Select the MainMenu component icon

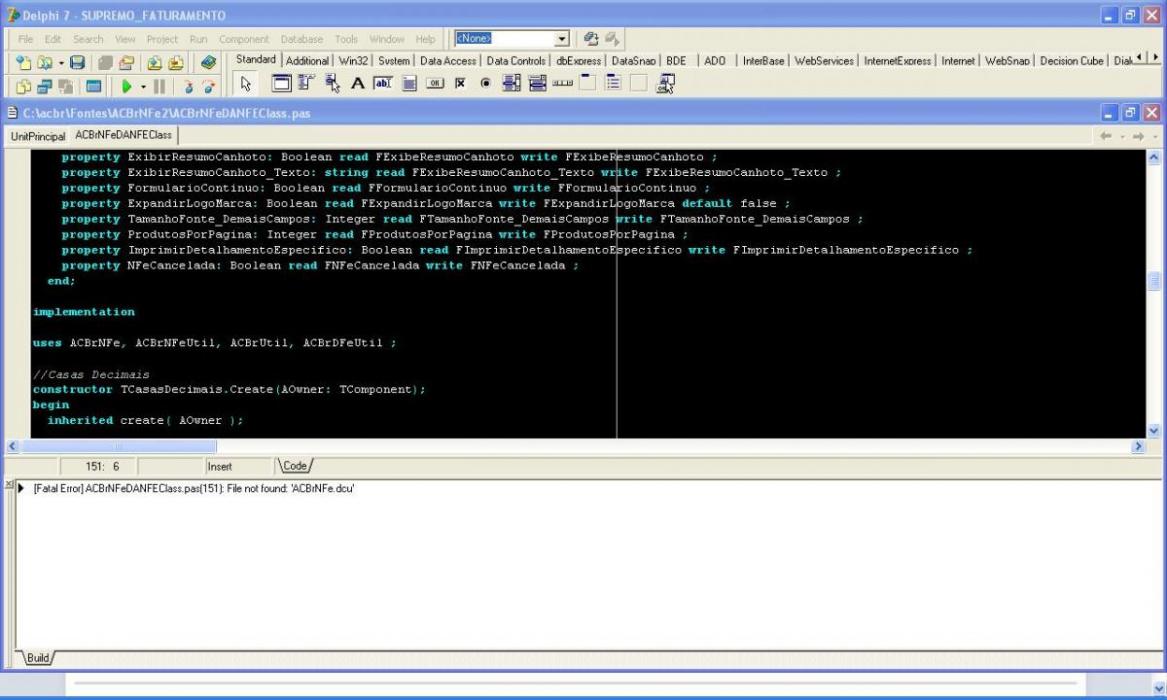307,84
